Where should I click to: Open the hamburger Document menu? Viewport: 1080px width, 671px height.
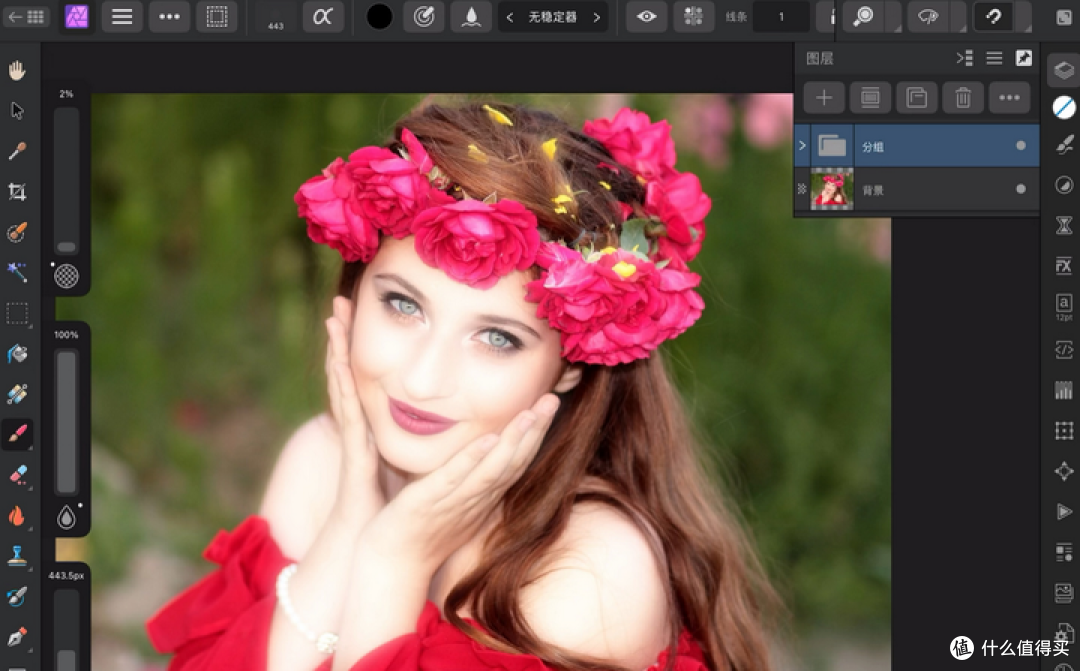122,17
